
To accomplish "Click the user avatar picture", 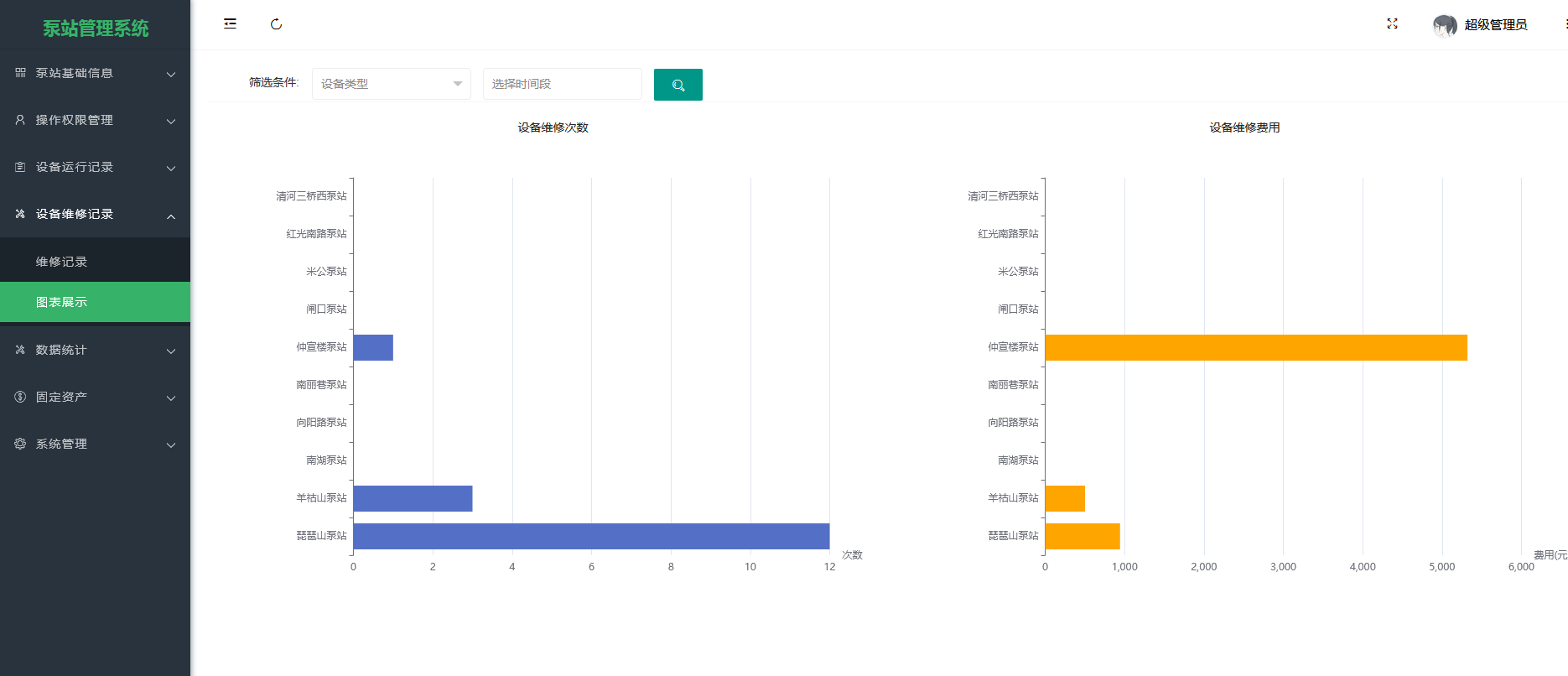I will 1444,25.
